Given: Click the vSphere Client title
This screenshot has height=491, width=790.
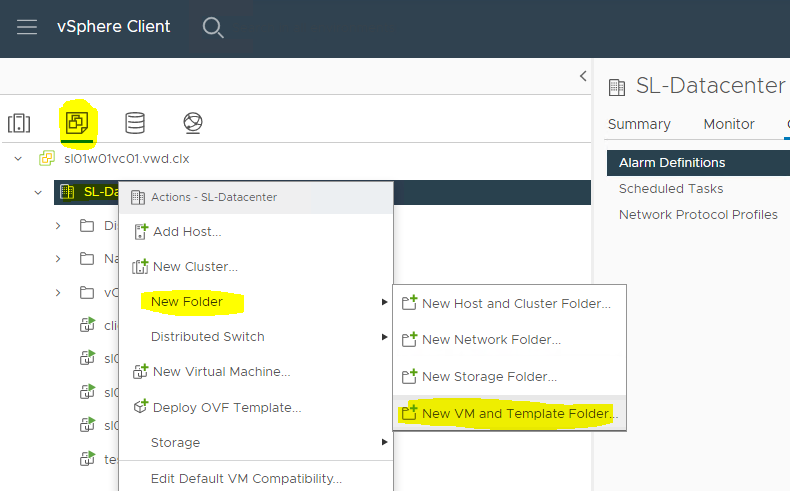Looking at the screenshot, I should click(113, 26).
